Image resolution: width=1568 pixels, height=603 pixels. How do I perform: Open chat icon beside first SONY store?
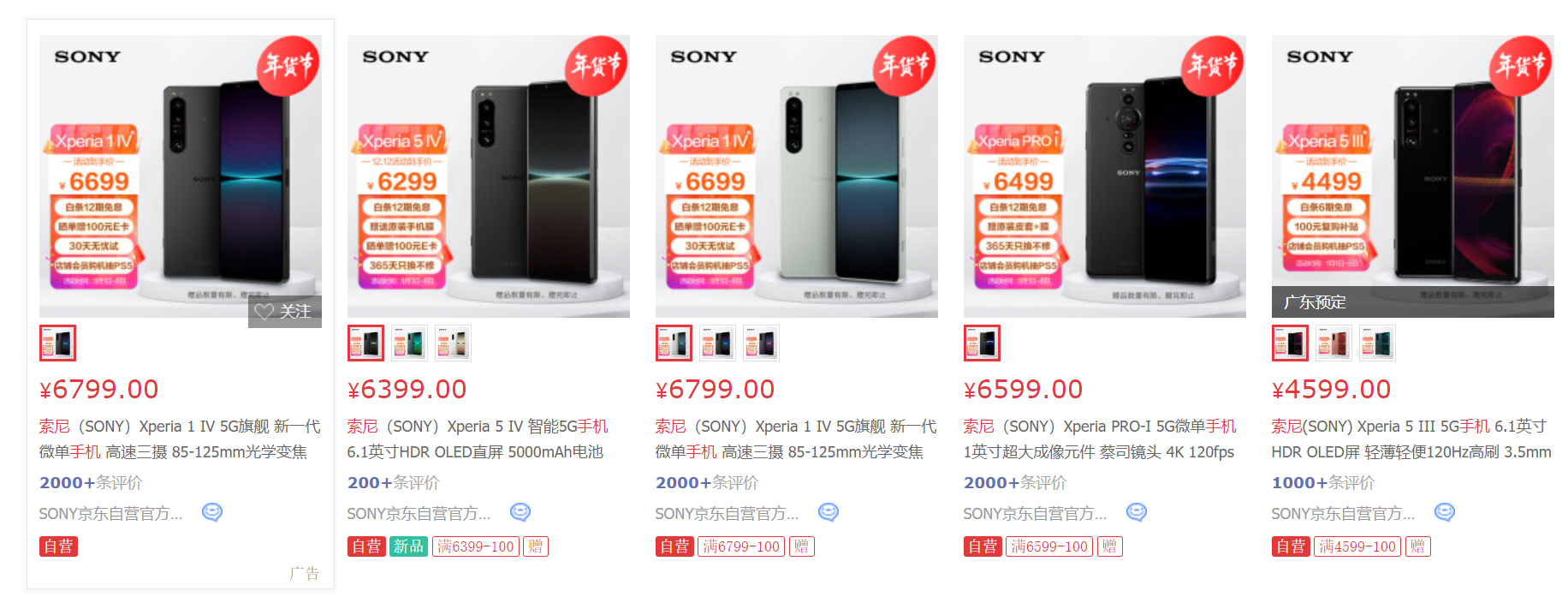point(212,512)
